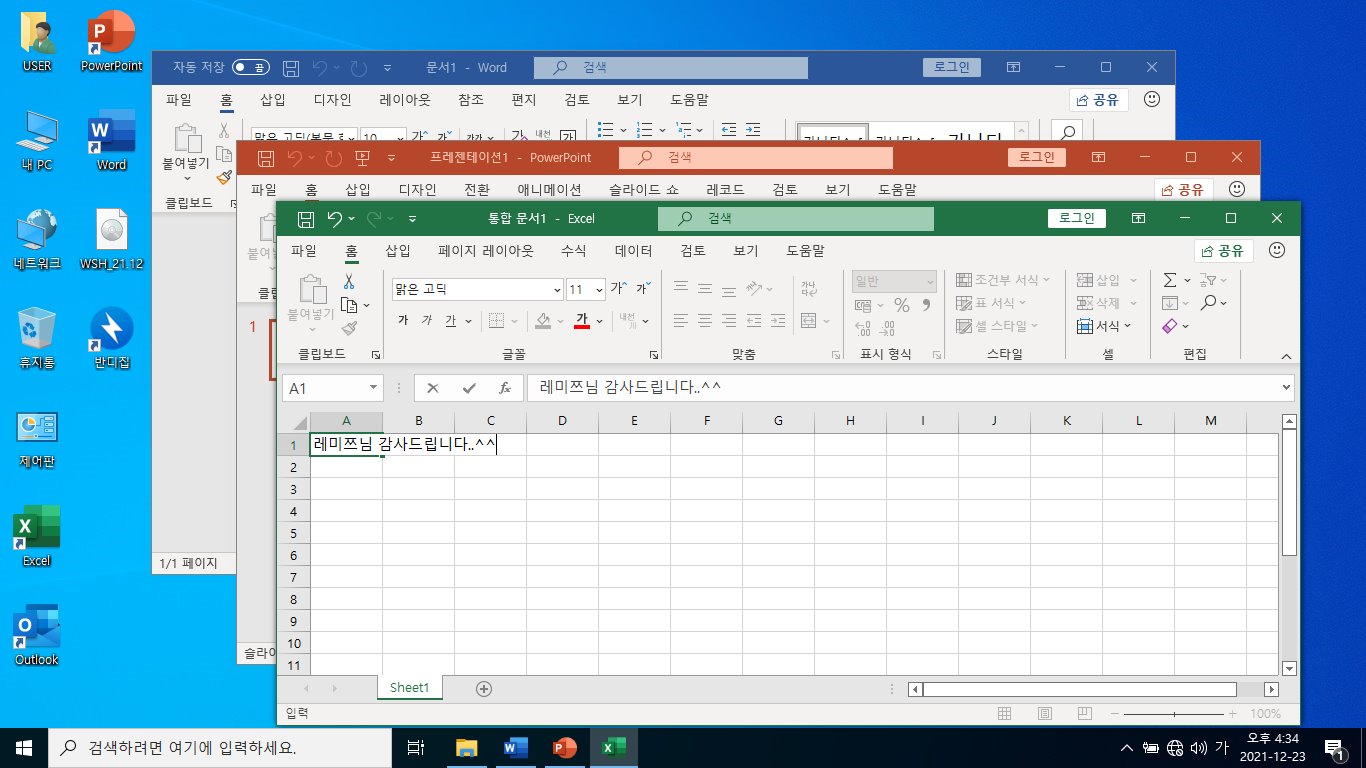Confirm the cell entry with the checkmark button
Image resolution: width=1366 pixels, height=768 pixels.
click(x=469, y=388)
